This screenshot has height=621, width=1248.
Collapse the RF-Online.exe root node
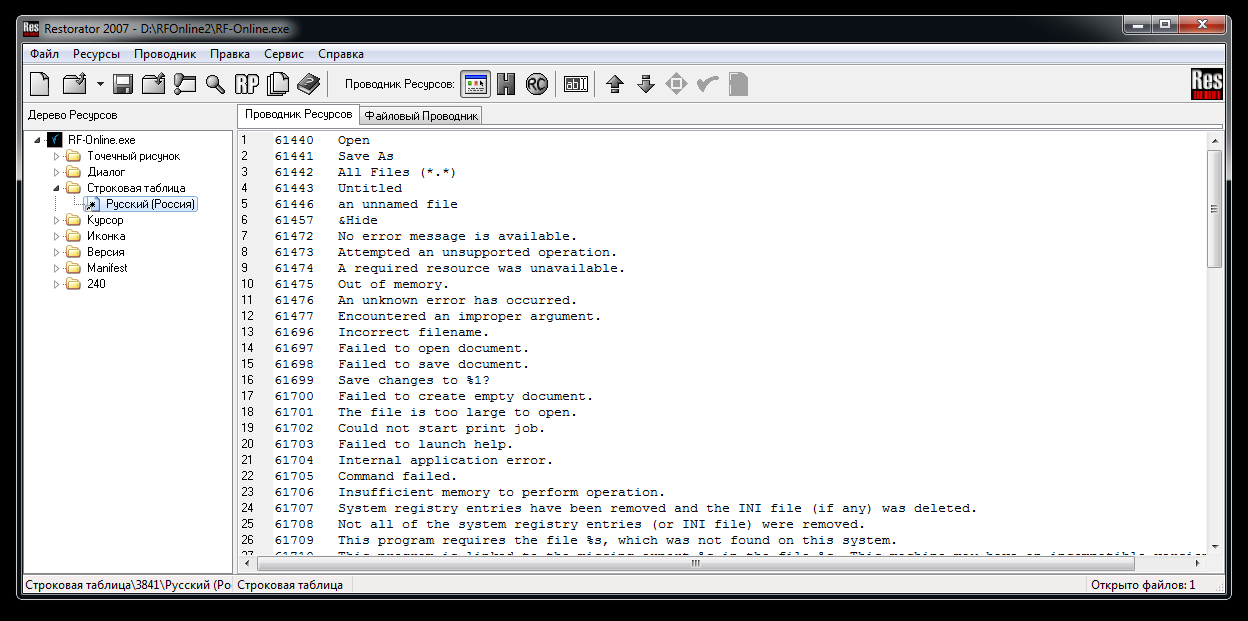coord(38,140)
